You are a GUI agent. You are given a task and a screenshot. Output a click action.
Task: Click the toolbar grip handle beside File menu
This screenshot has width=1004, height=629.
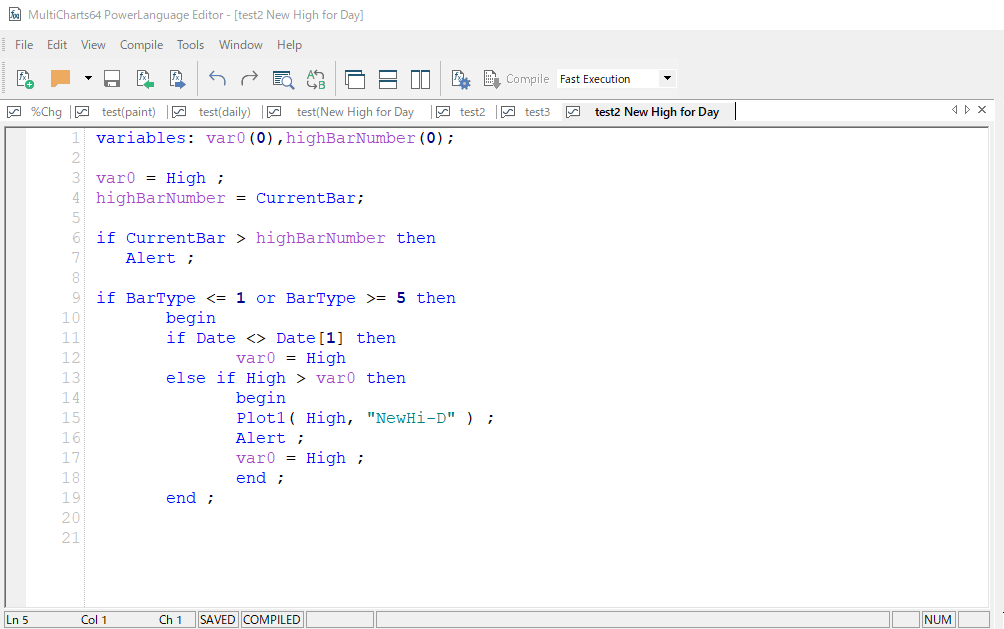point(4,45)
